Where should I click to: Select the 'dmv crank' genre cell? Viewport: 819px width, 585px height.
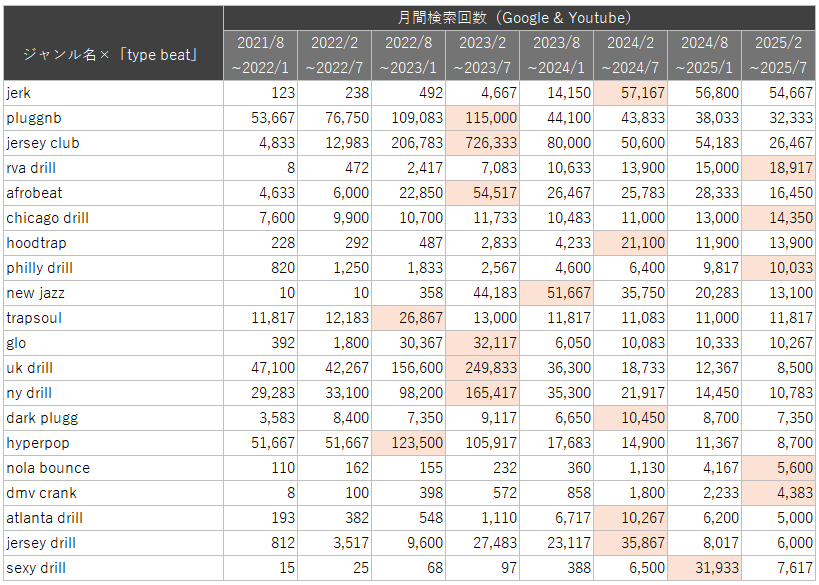[114, 493]
